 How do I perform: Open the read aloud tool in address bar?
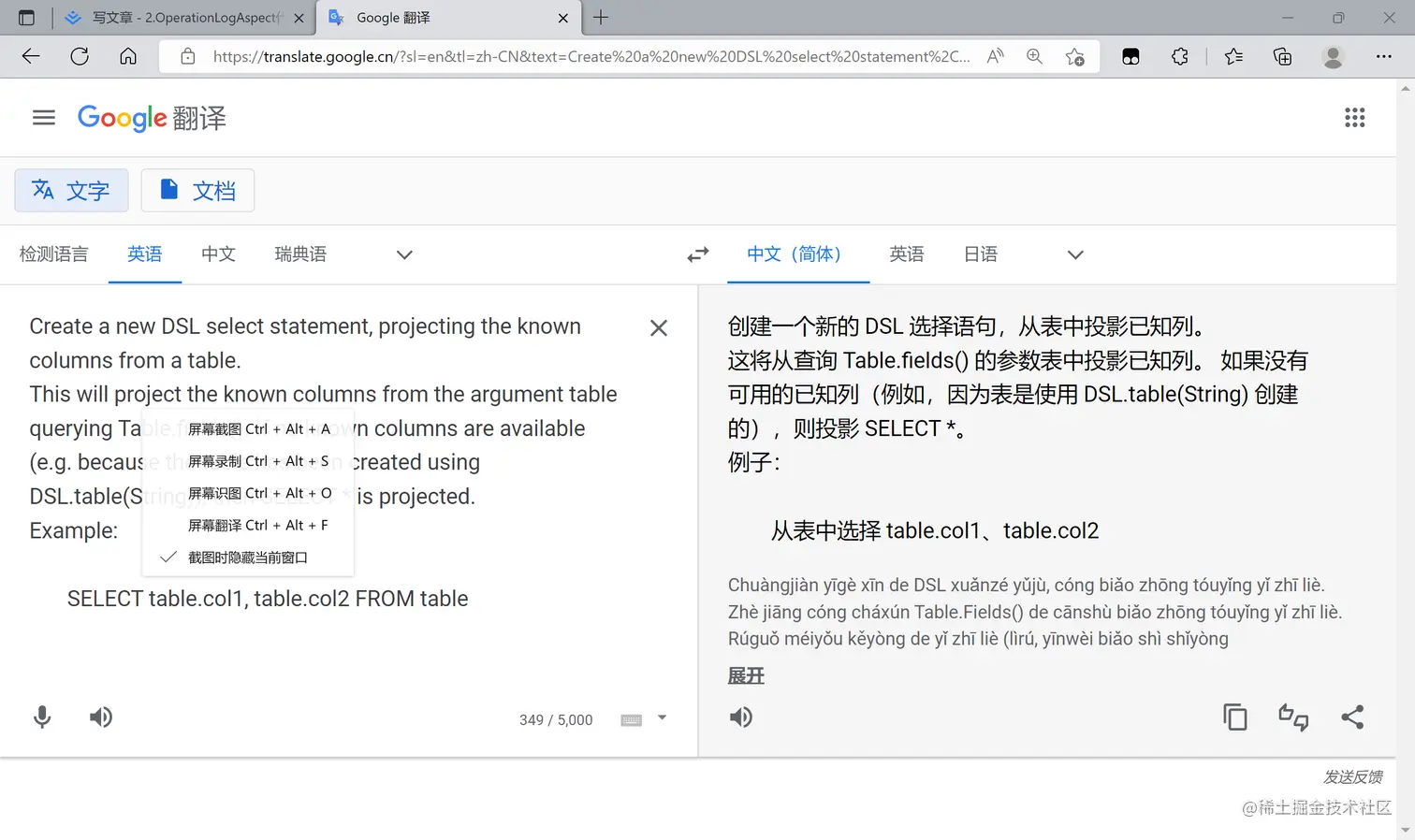(x=995, y=57)
